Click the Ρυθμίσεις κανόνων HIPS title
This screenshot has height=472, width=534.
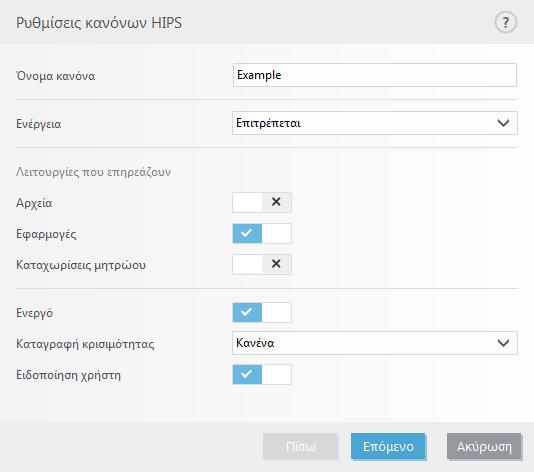pyautogui.click(x=99, y=23)
